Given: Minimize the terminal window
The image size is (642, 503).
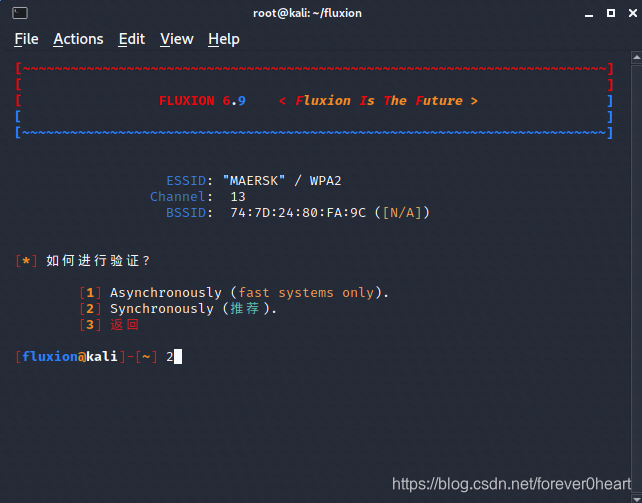Looking at the screenshot, I should [589, 14].
